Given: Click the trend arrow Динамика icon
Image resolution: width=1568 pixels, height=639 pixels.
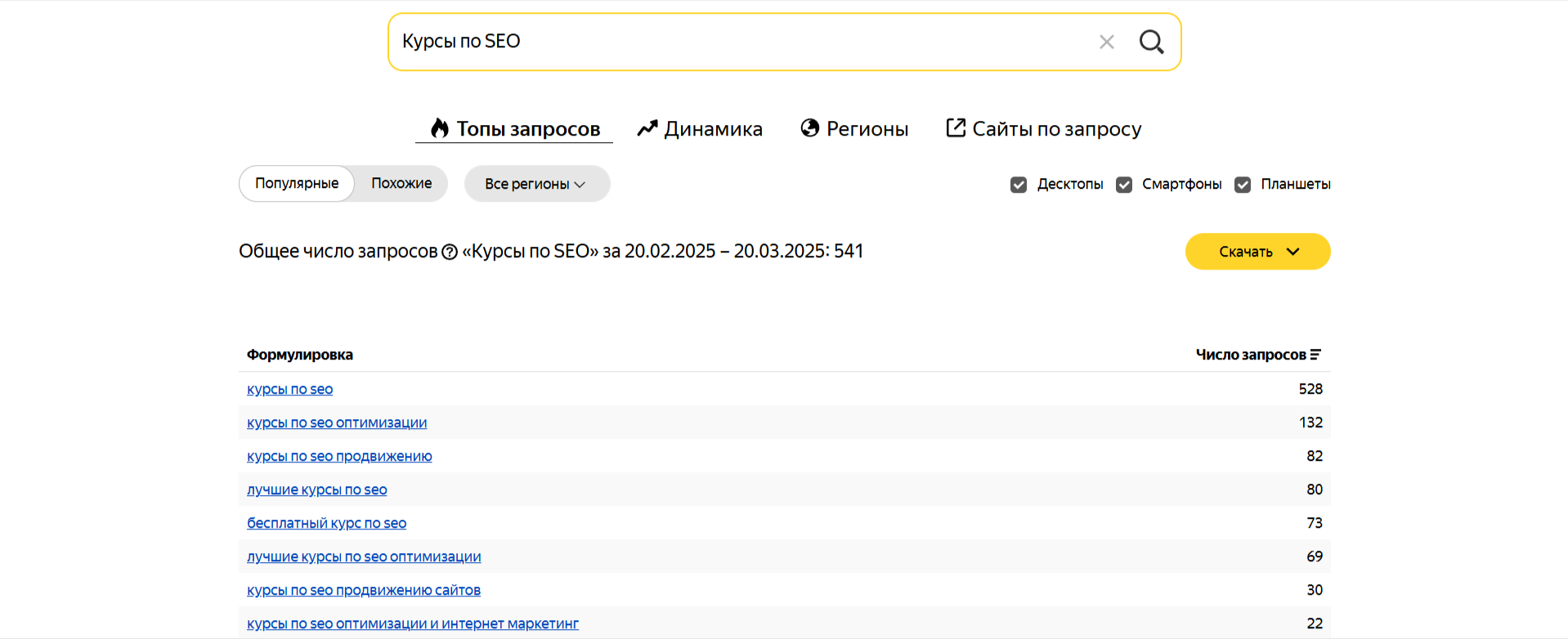Looking at the screenshot, I should tap(647, 128).
